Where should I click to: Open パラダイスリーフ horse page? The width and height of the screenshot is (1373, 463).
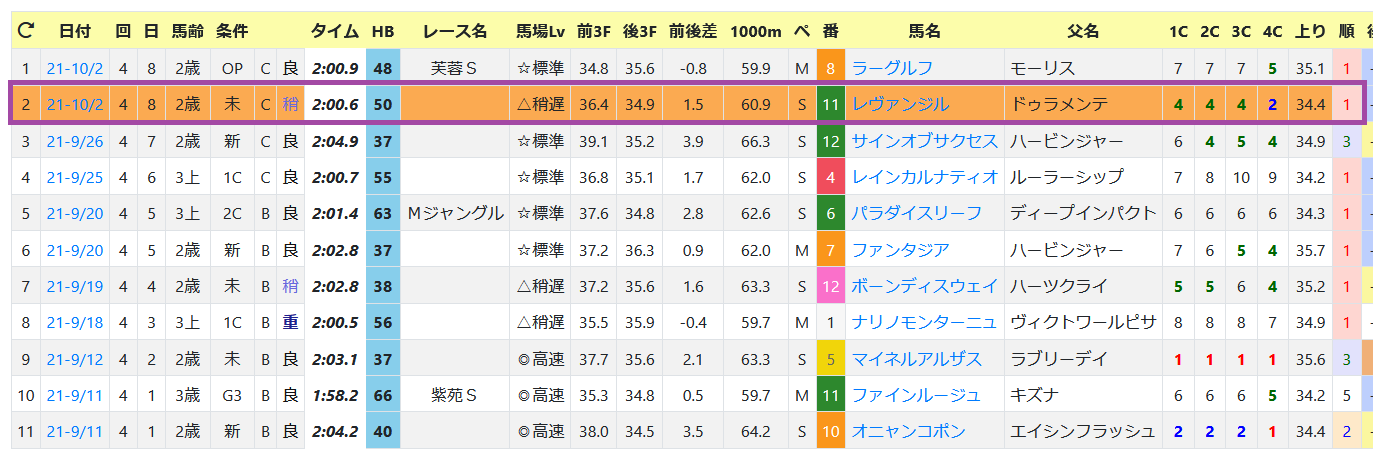pyautogui.click(x=916, y=213)
